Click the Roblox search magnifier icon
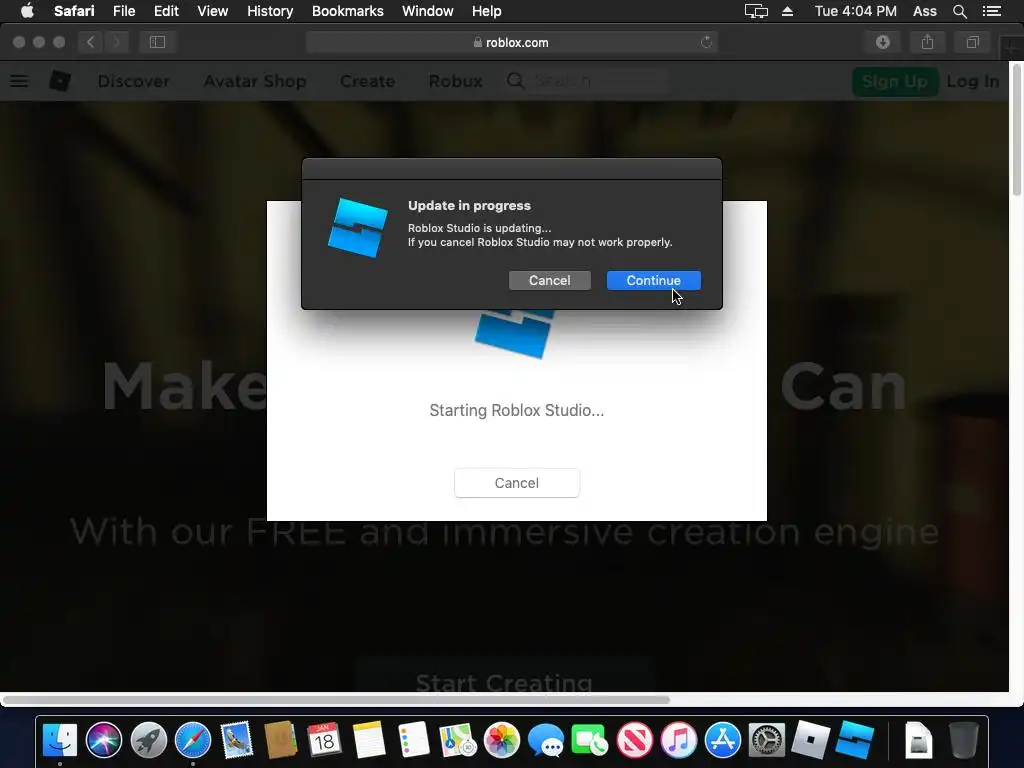This screenshot has height=768, width=1024. (515, 81)
